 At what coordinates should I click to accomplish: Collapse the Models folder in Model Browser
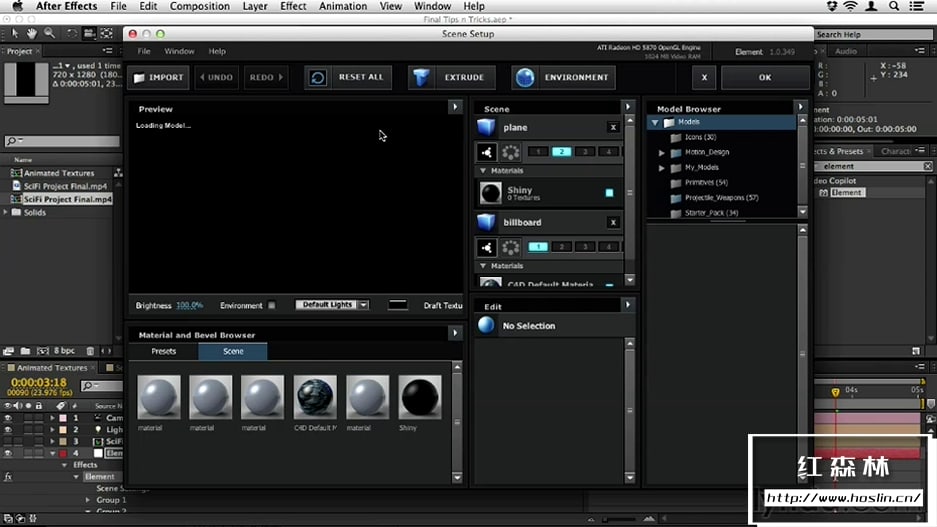[655, 122]
